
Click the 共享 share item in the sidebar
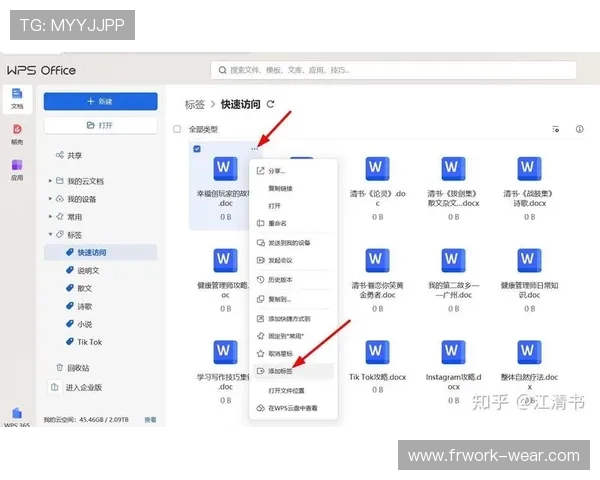(x=69, y=155)
